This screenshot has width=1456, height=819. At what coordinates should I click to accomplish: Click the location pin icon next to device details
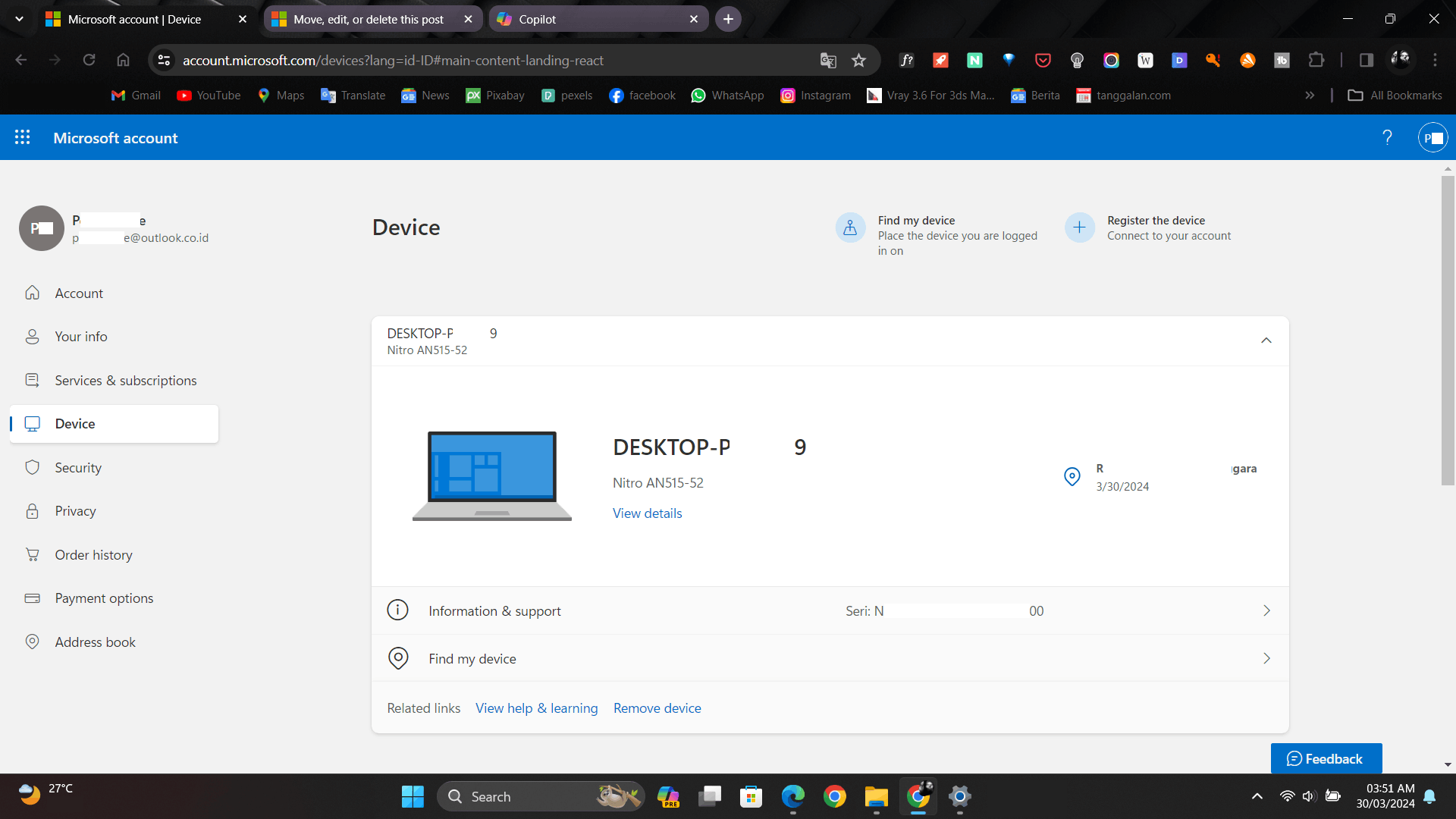pyautogui.click(x=1072, y=476)
